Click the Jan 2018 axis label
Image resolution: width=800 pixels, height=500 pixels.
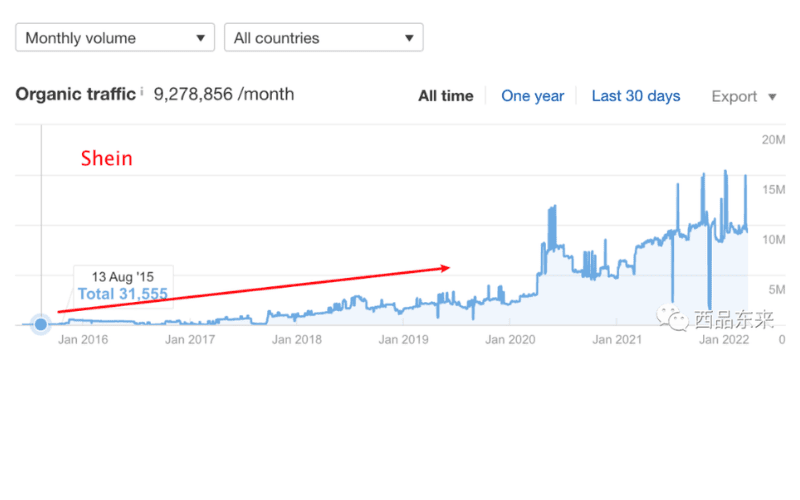coord(296,340)
